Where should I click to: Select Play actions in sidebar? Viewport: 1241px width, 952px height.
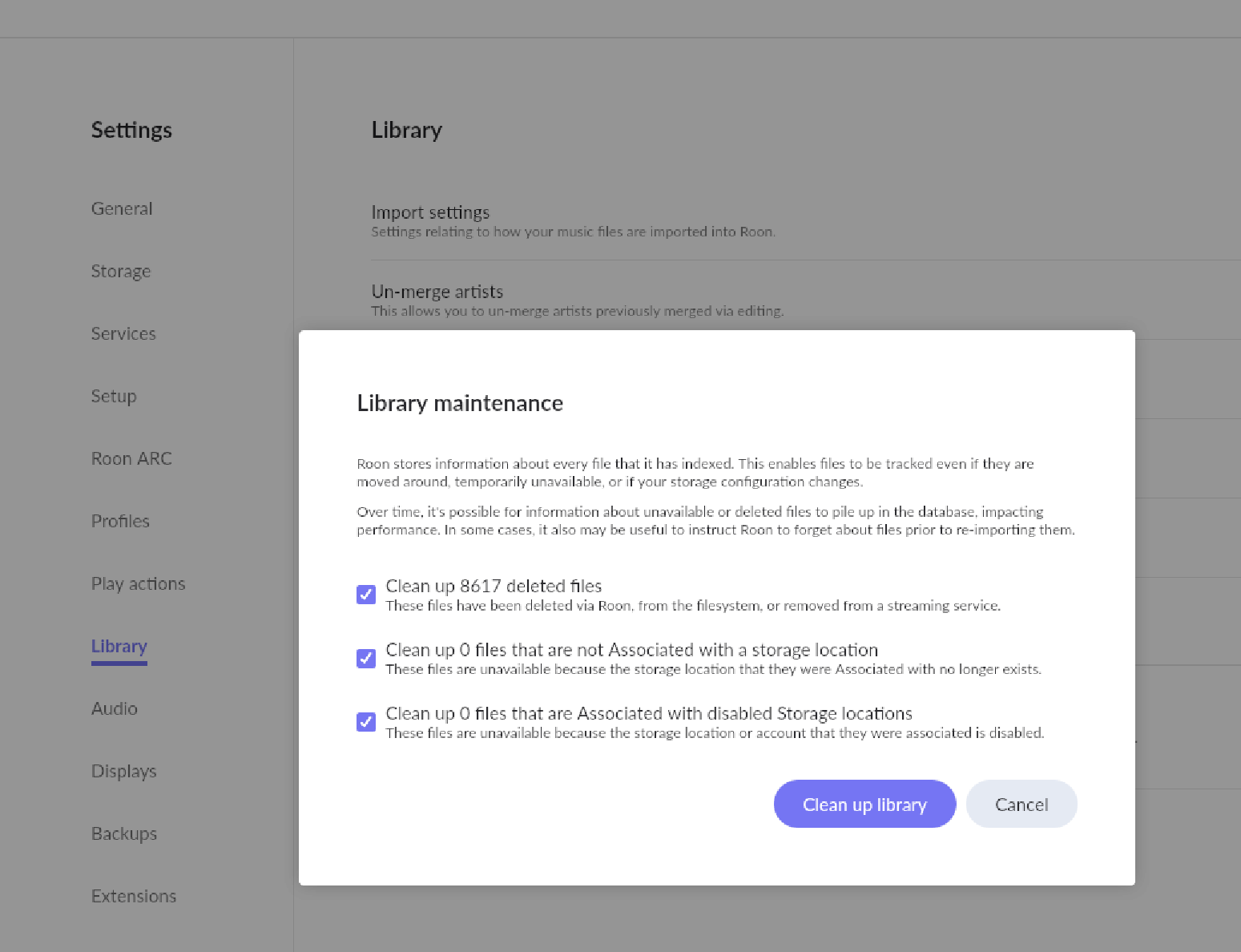coord(138,584)
